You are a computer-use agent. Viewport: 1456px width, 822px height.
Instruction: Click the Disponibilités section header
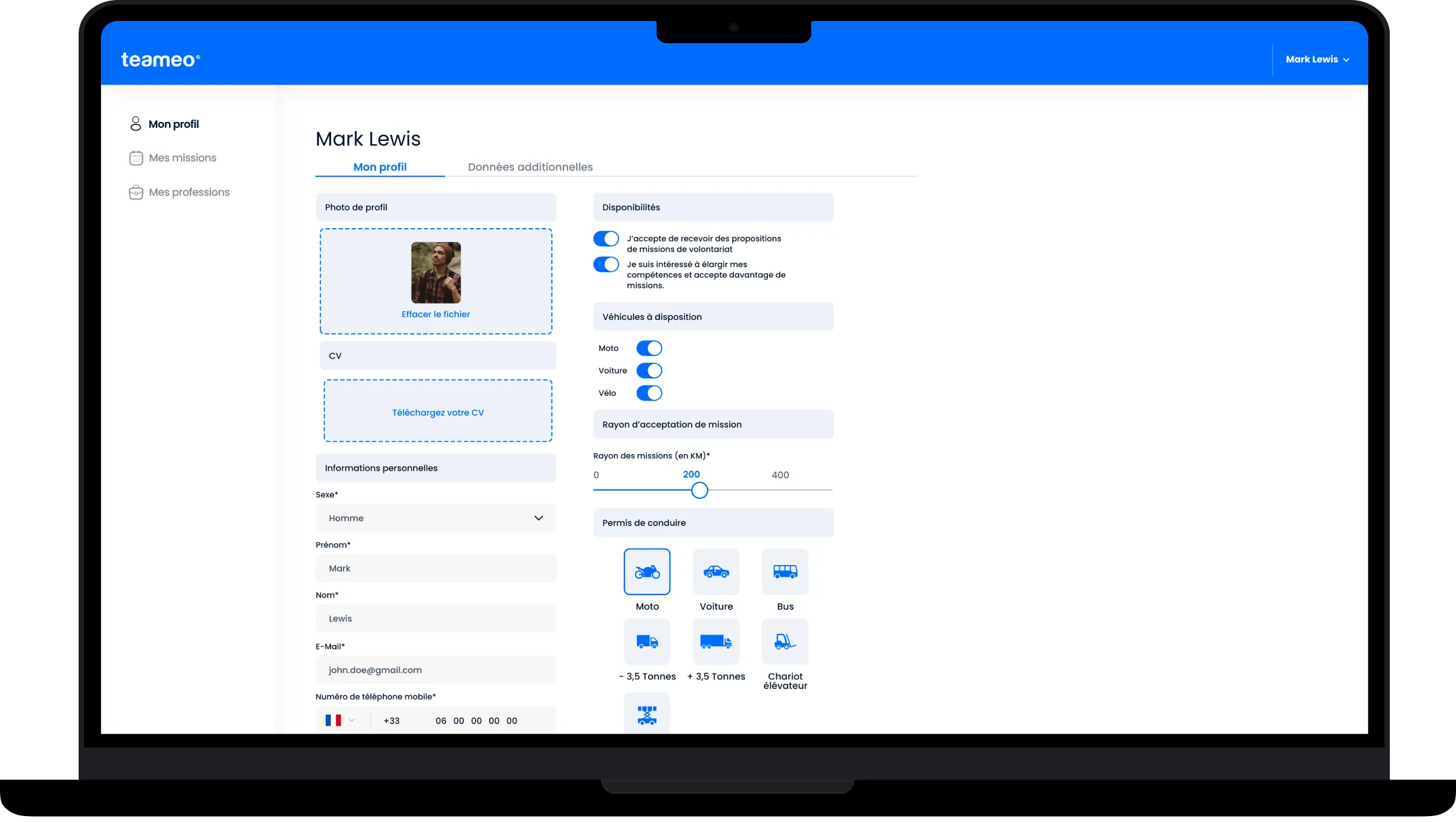(713, 207)
